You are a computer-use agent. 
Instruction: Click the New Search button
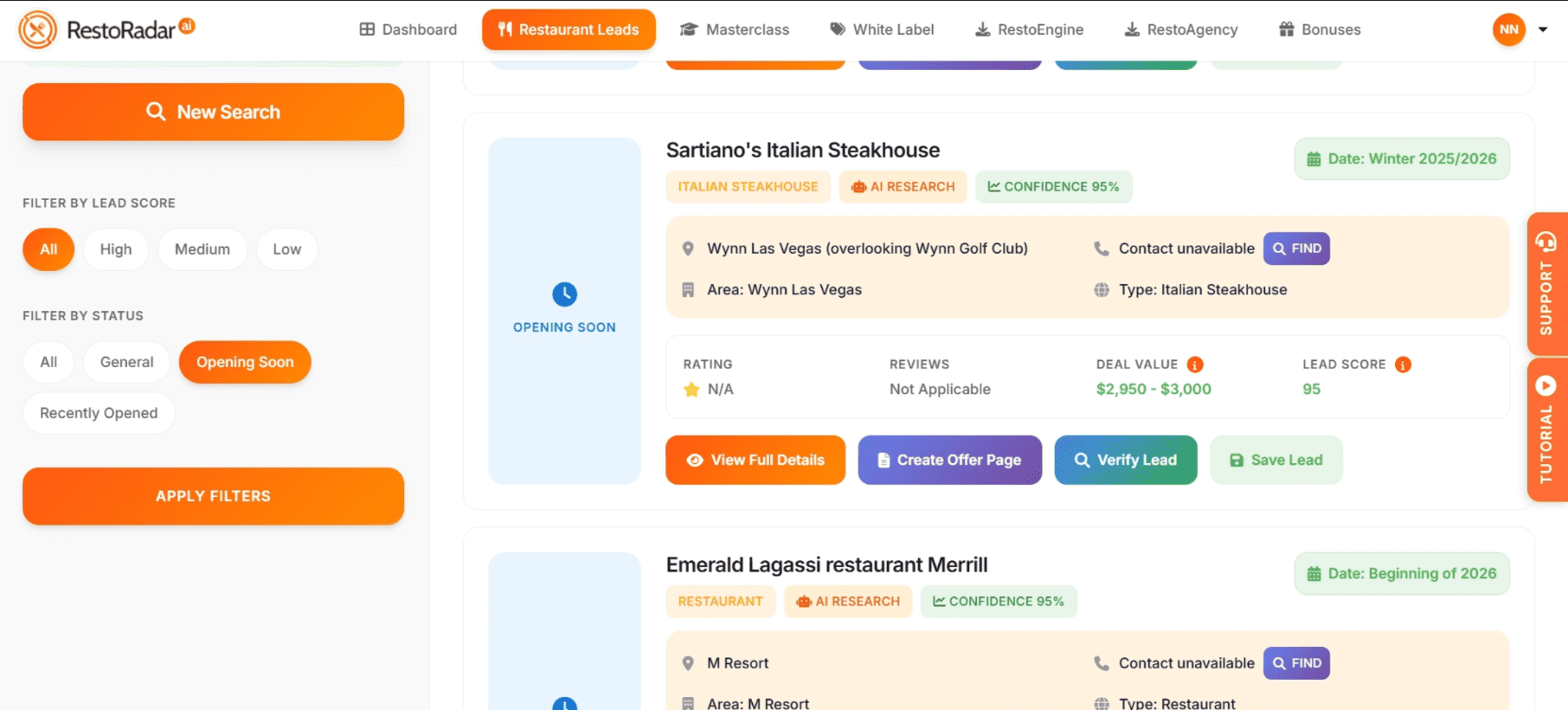pyautogui.click(x=213, y=112)
